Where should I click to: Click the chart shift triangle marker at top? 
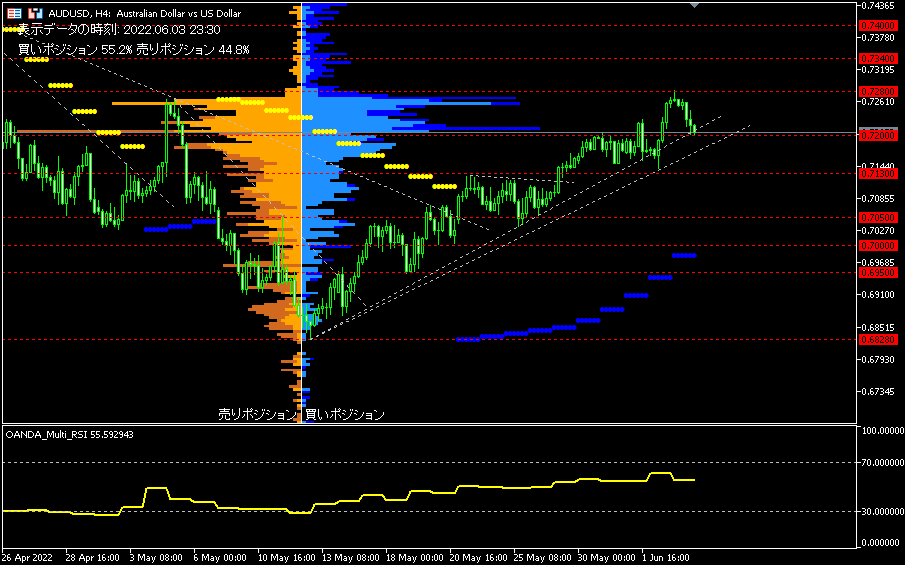click(x=694, y=5)
